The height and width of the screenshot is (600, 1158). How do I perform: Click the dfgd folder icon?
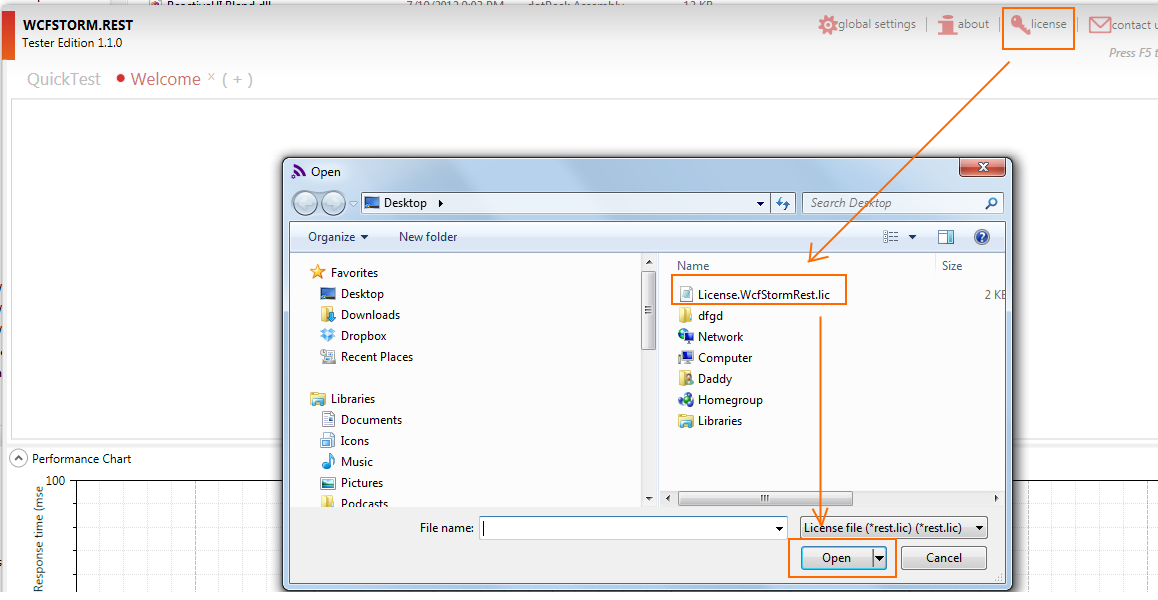pyautogui.click(x=685, y=316)
